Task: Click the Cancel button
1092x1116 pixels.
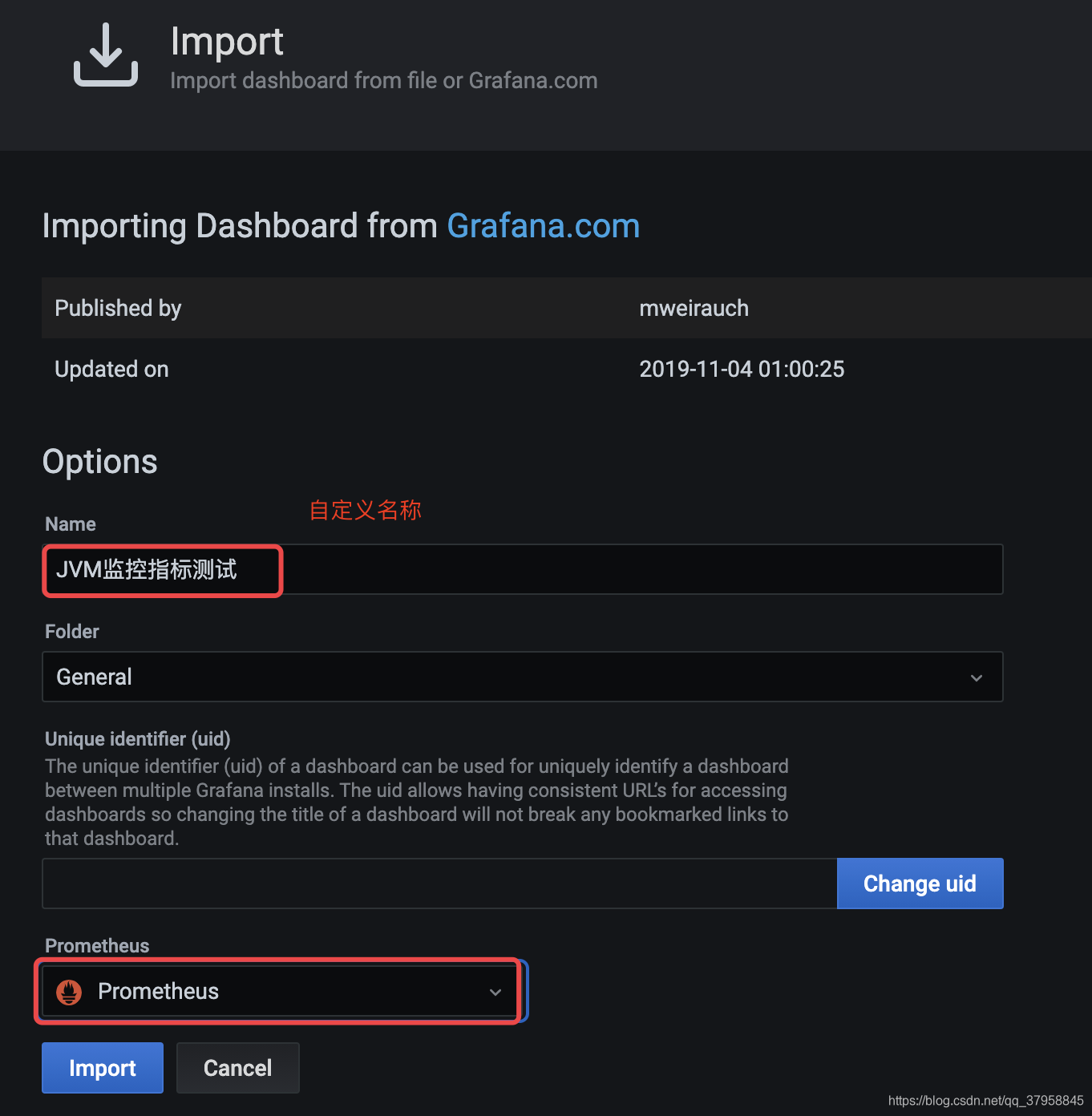Action: point(237,1068)
